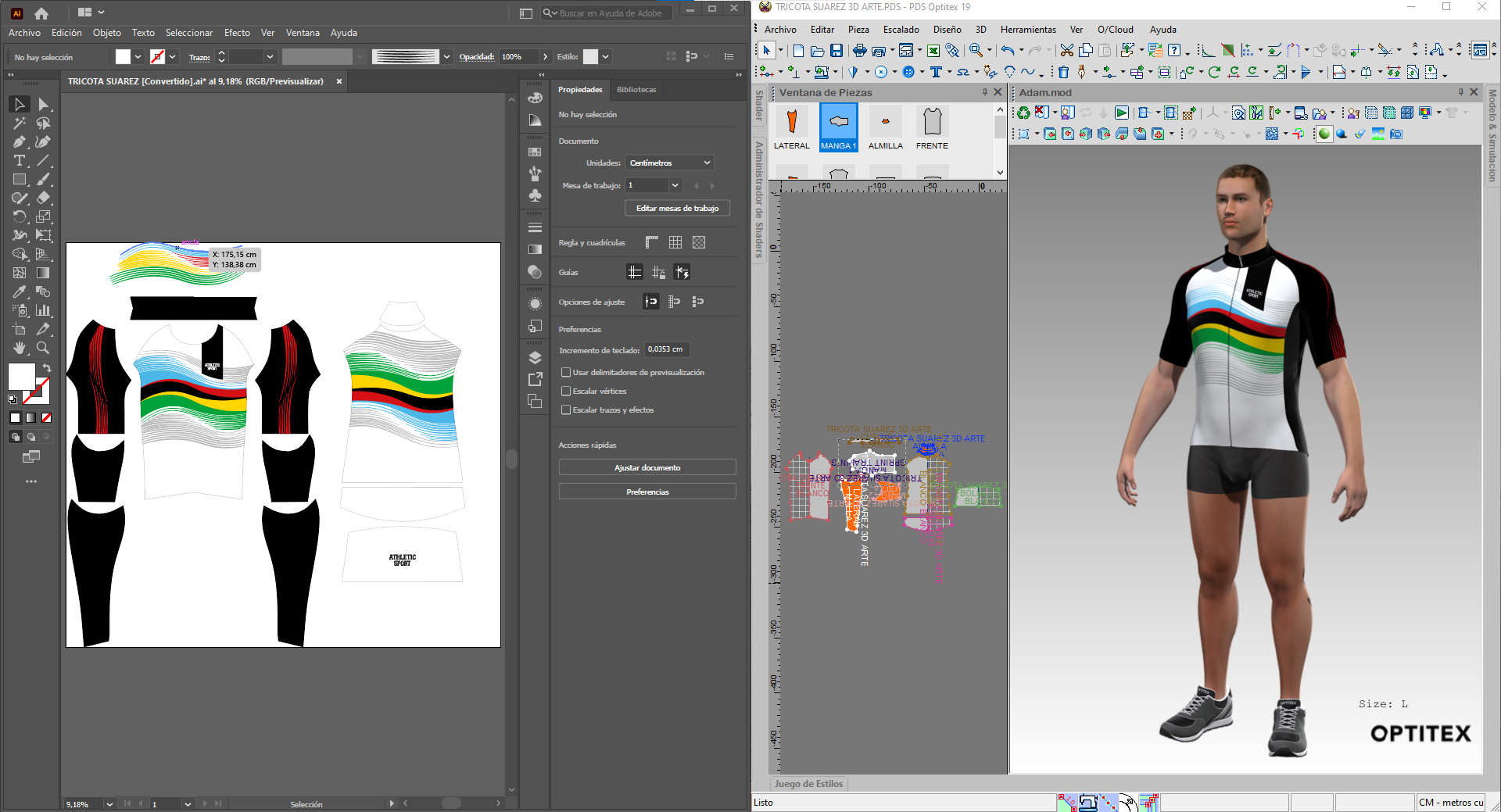The width and height of the screenshot is (1501, 812).
Task: Open the Unidades Centímetros dropdown
Action: pyautogui.click(x=670, y=163)
